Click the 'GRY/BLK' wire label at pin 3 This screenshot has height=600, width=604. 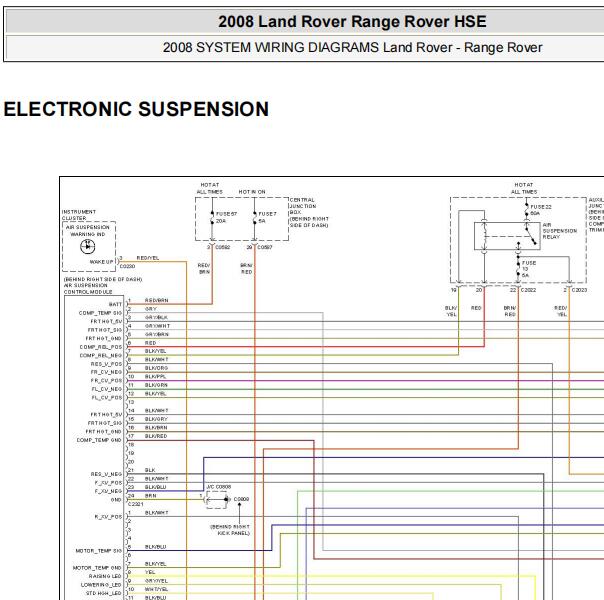(156, 317)
